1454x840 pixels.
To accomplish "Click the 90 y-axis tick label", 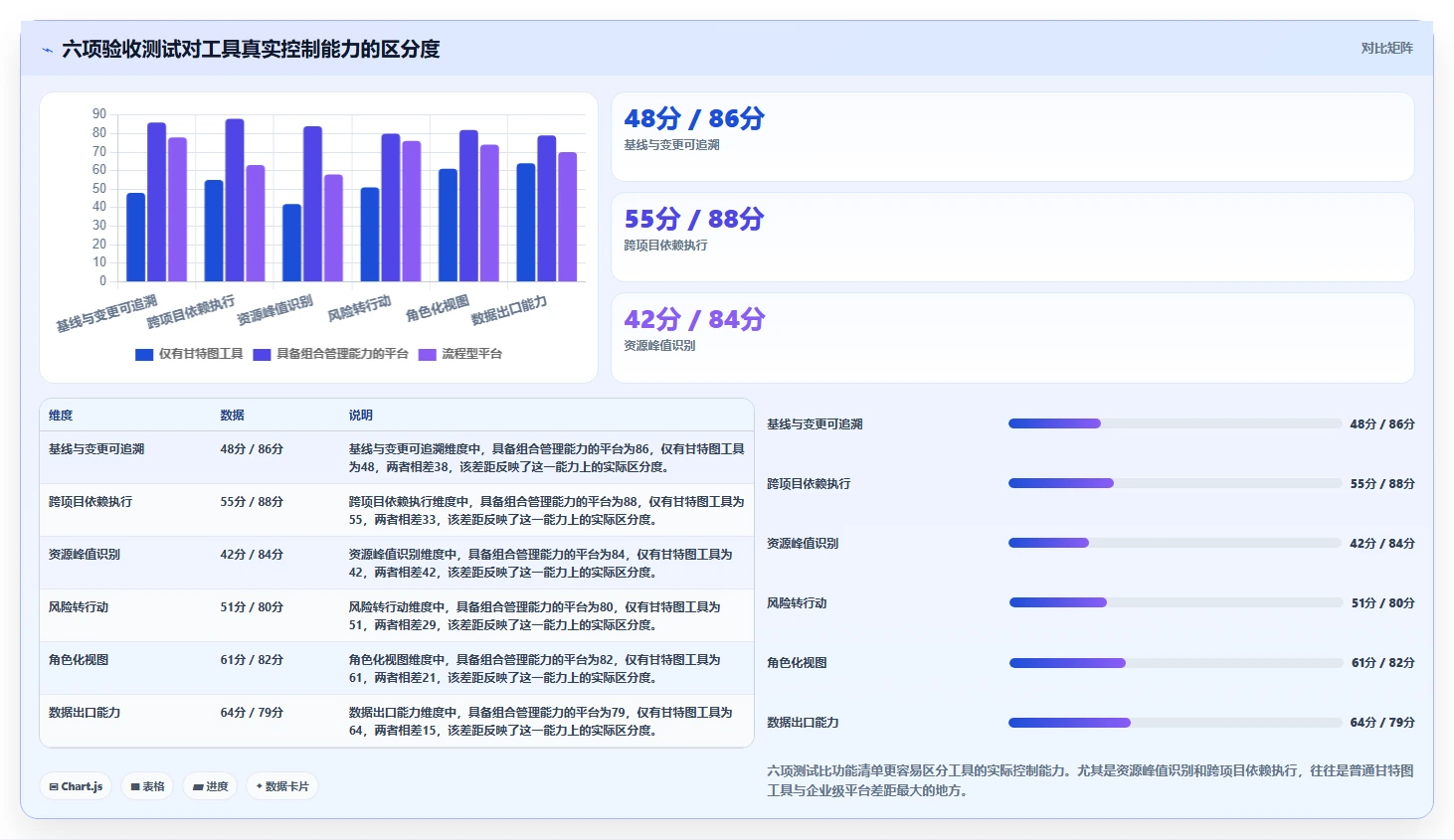I will click(99, 114).
